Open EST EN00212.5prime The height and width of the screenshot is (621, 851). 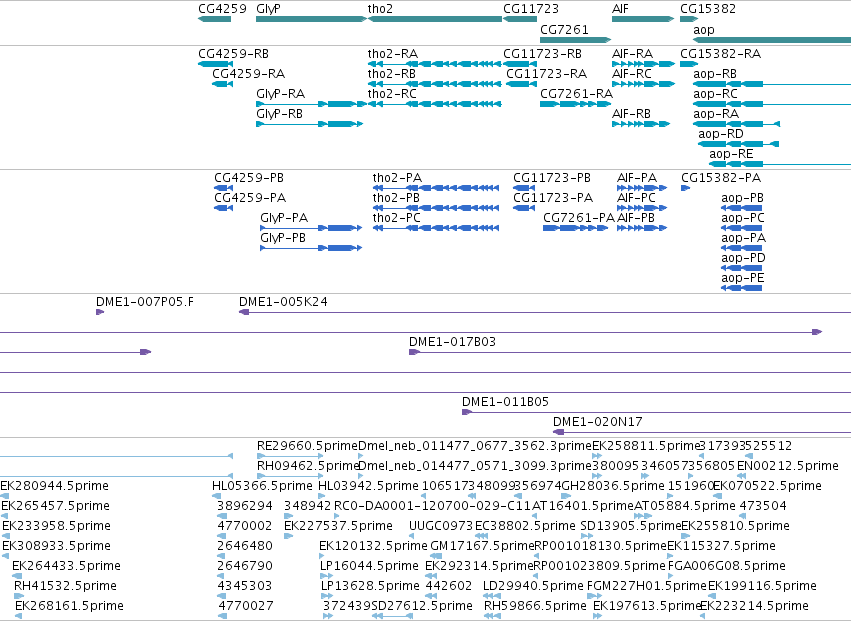pyautogui.click(x=788, y=466)
